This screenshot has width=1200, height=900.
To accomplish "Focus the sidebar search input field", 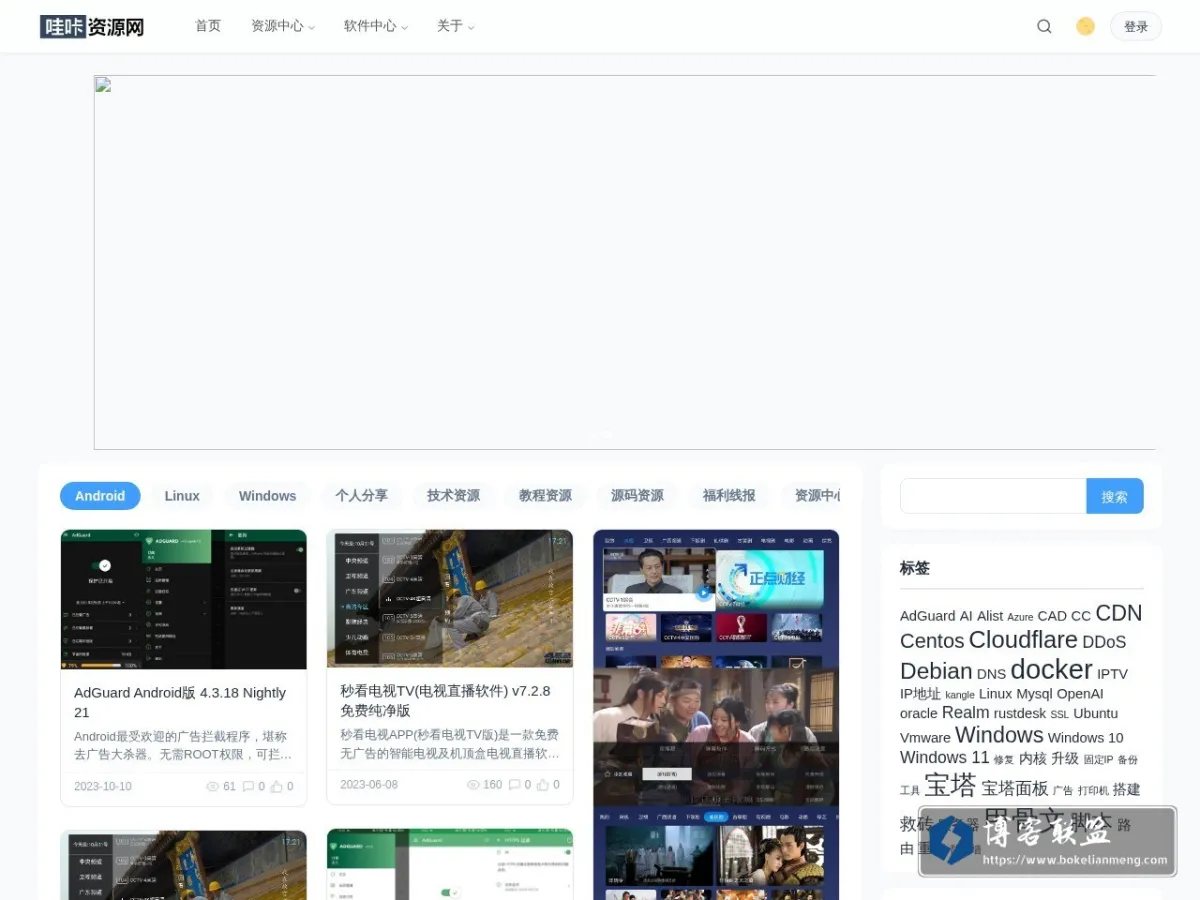I will 993,496.
